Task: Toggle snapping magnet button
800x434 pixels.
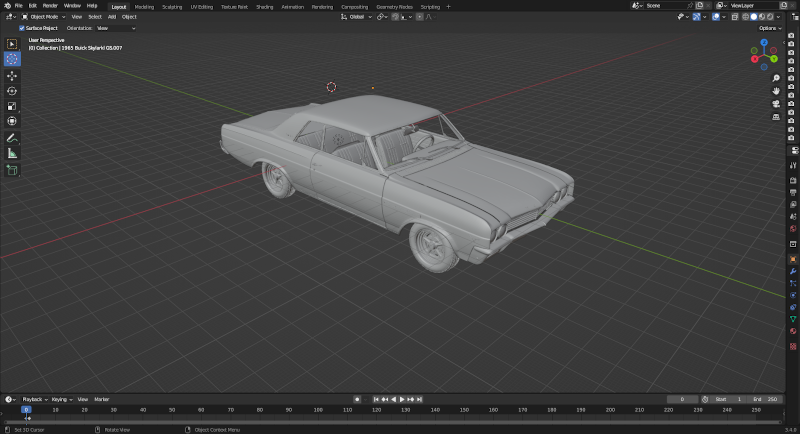Action: (x=395, y=17)
